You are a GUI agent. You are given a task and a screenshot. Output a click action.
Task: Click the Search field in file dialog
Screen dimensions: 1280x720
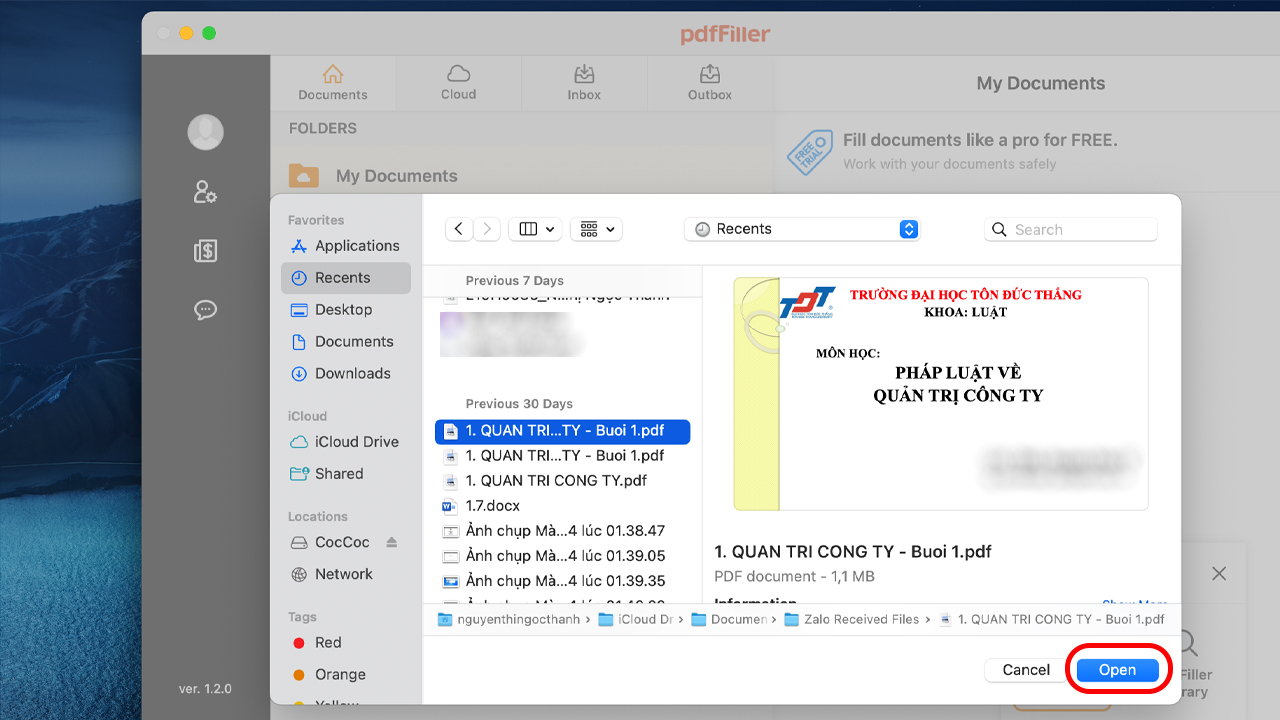(x=1071, y=229)
